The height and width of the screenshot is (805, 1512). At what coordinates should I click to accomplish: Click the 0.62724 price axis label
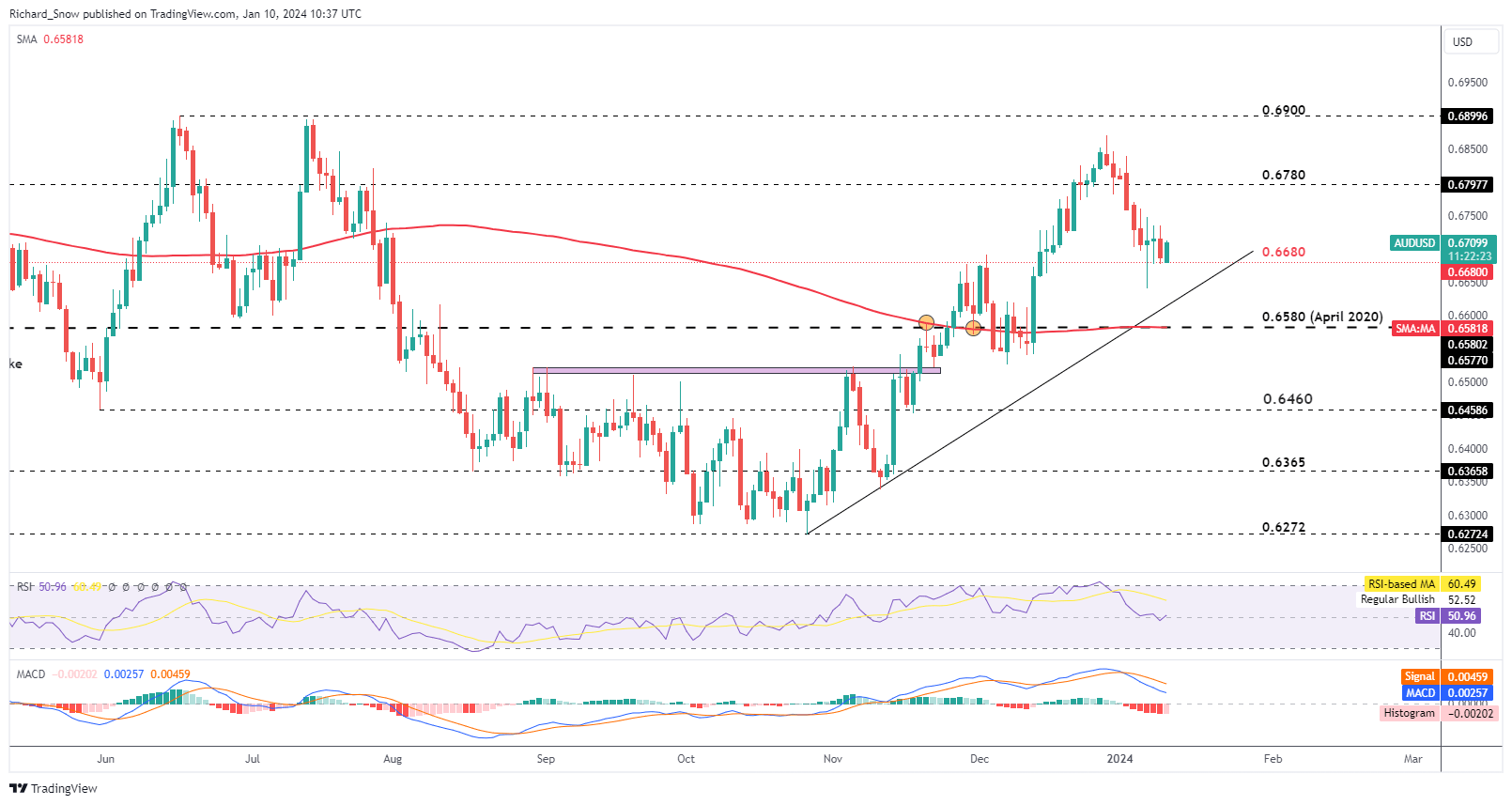(1467, 534)
